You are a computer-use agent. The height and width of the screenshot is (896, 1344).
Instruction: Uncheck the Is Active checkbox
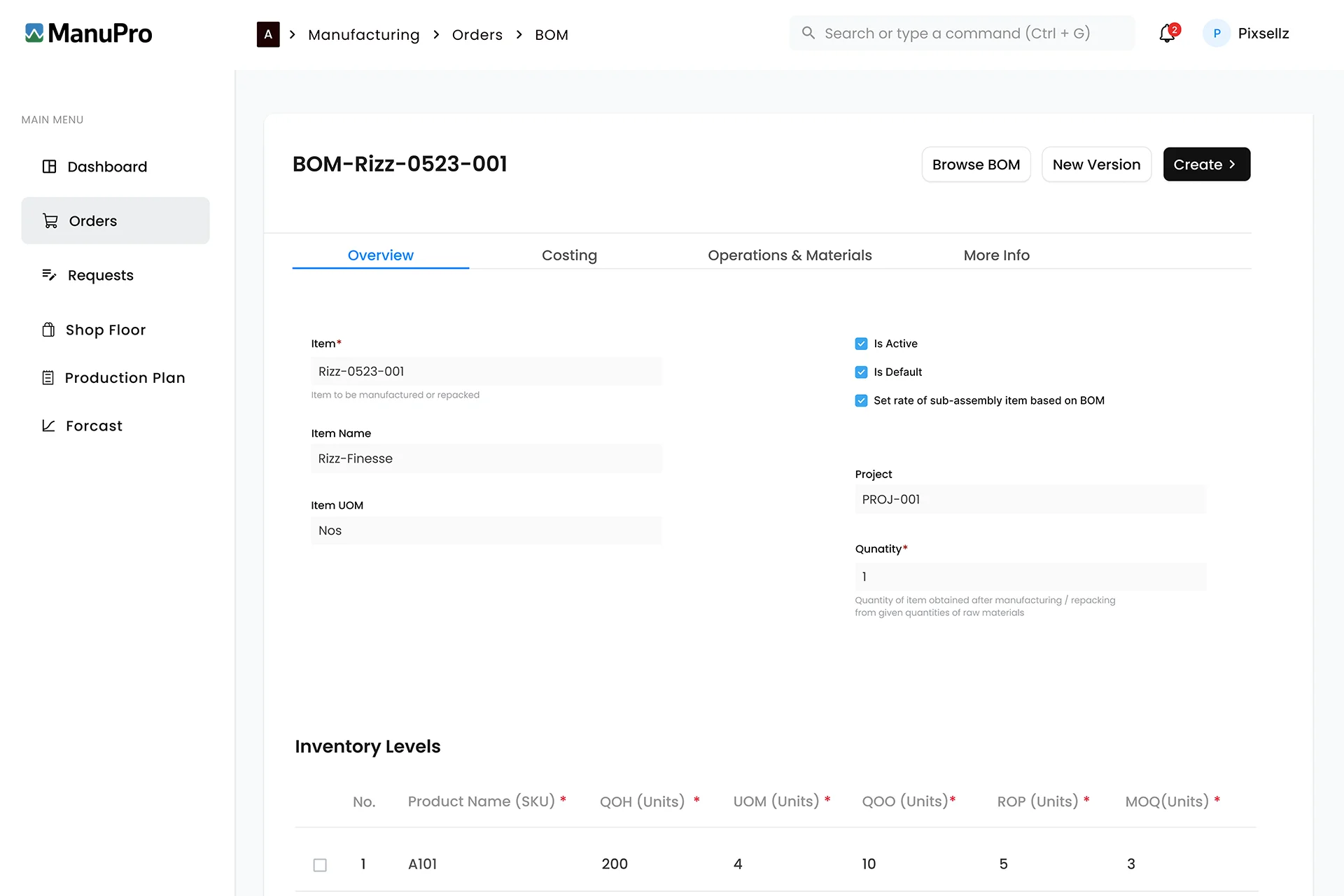(x=861, y=344)
